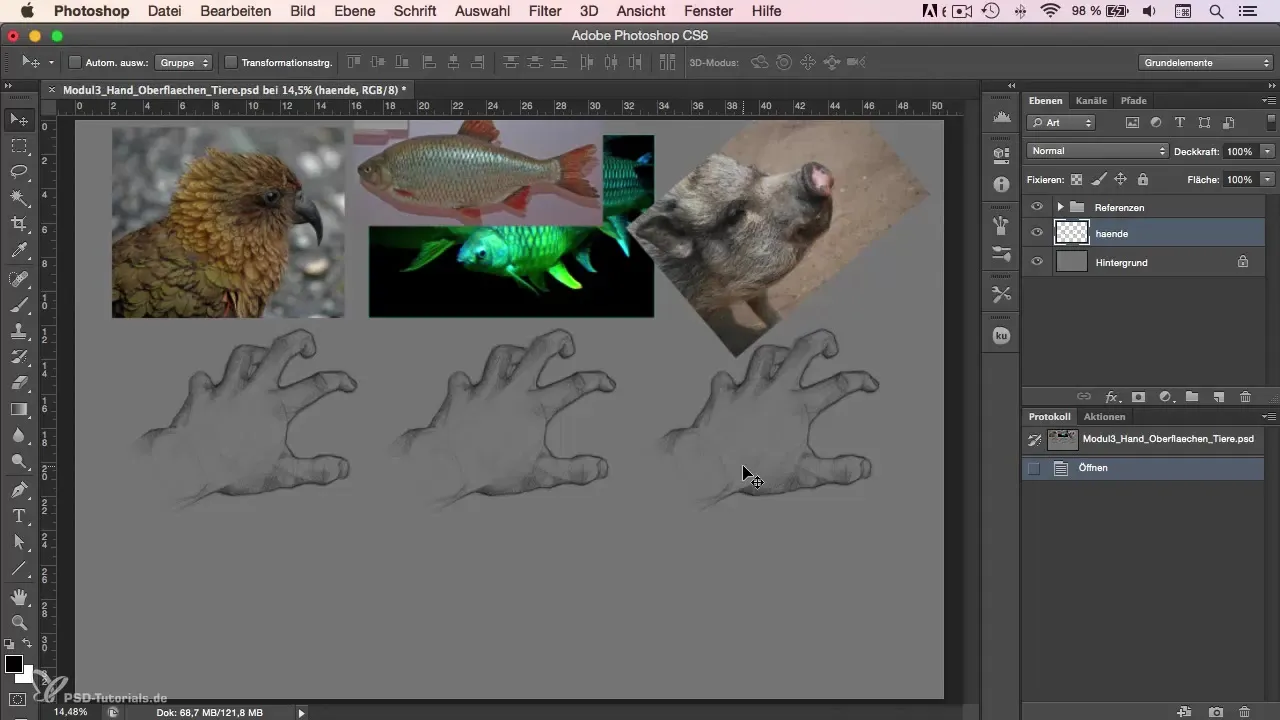This screenshot has width=1280, height=720.
Task: Click the foreground color swatch
Action: click(14, 664)
